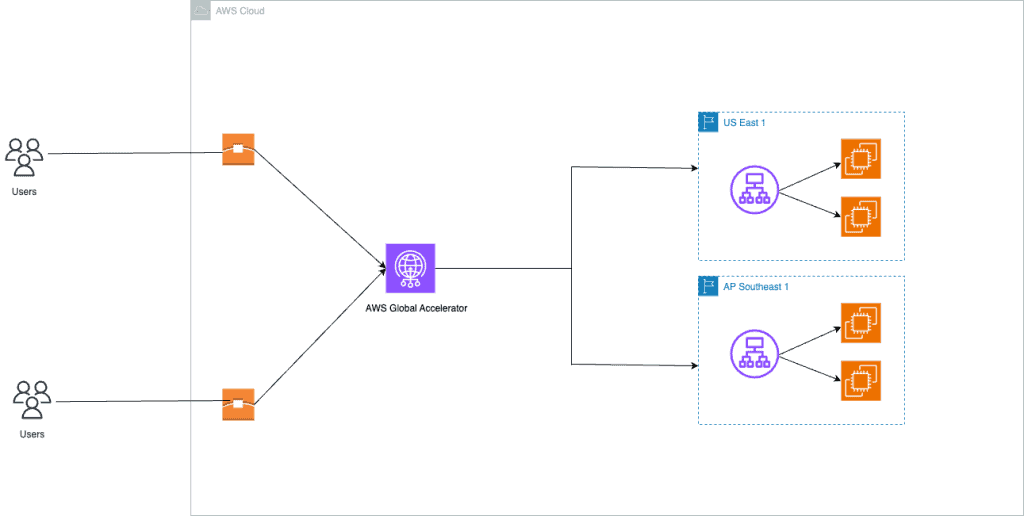1024x516 pixels.
Task: Select the lower 'Users' label
Action: click(32, 434)
